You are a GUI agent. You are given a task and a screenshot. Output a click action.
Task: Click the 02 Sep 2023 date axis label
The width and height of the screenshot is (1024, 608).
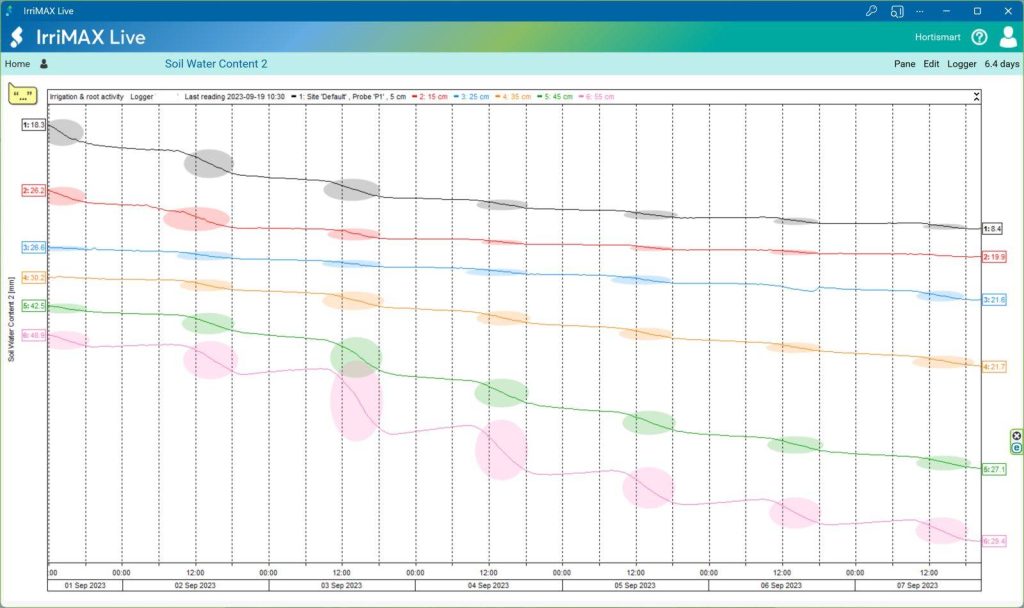pyautogui.click(x=195, y=585)
